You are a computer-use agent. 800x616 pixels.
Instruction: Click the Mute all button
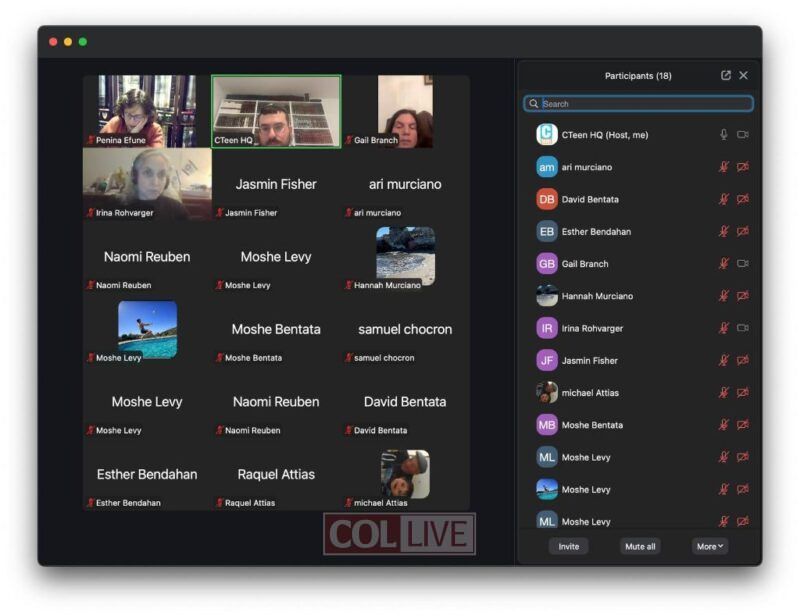[640, 546]
